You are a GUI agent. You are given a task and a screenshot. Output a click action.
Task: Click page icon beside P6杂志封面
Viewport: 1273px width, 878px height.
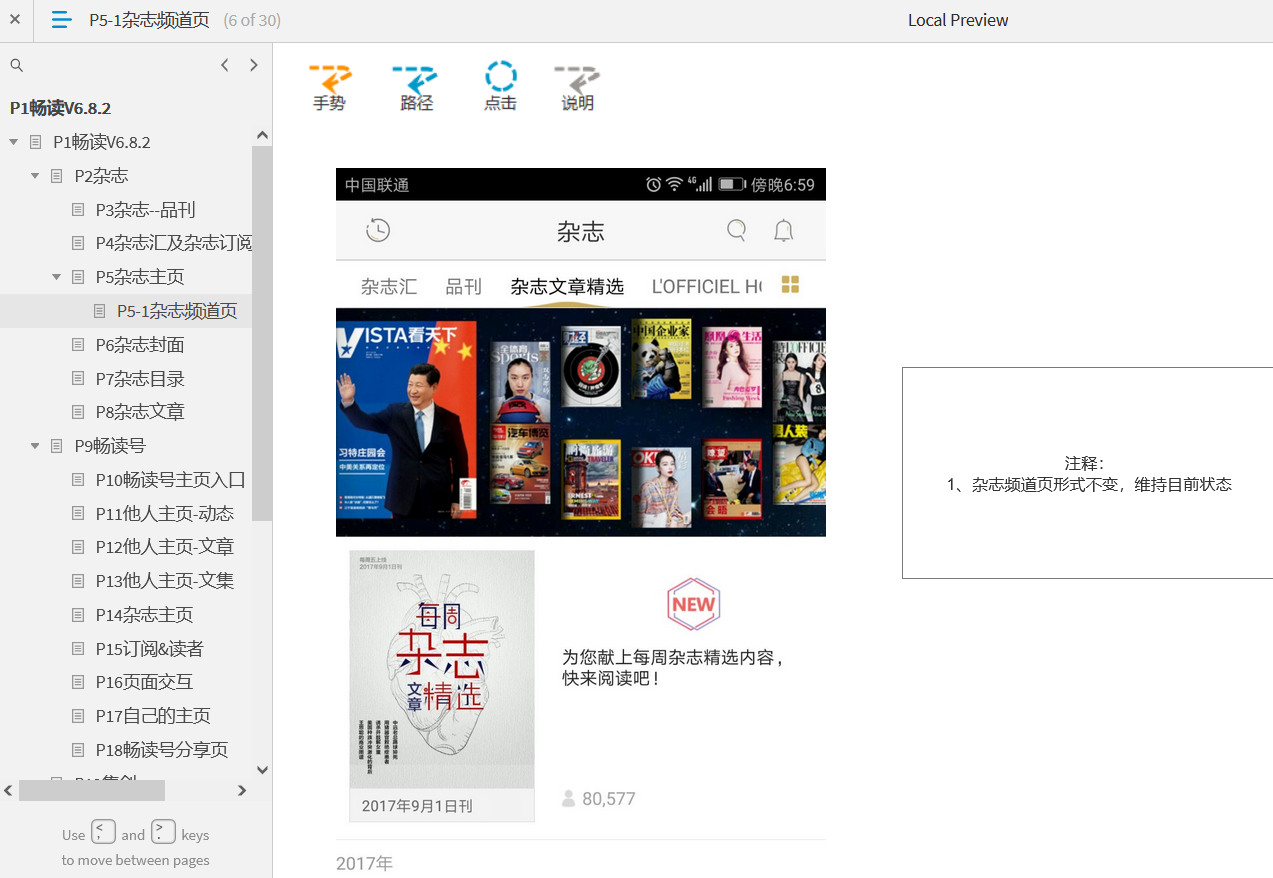tap(79, 345)
